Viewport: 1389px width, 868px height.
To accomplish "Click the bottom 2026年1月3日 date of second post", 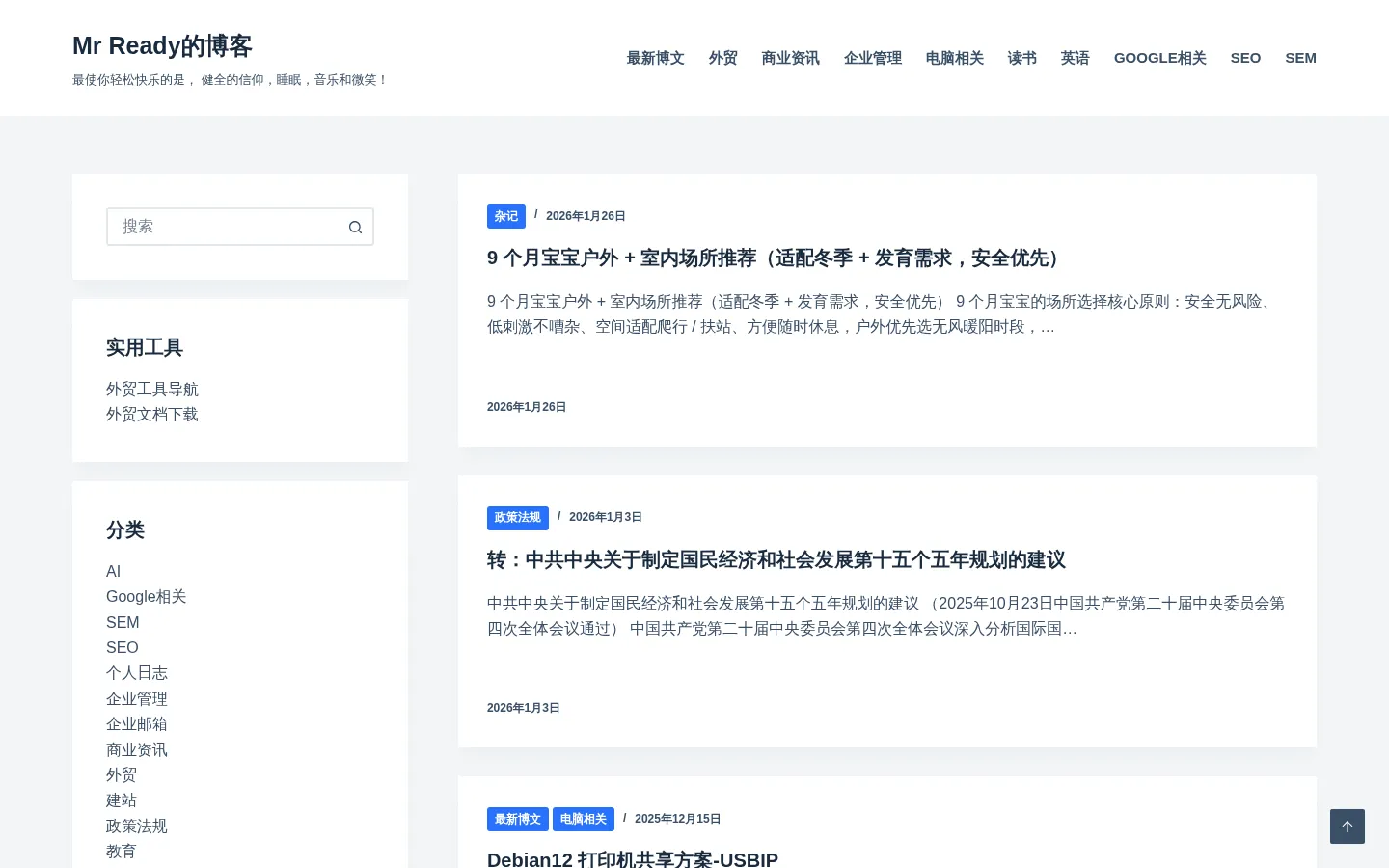I will (524, 708).
